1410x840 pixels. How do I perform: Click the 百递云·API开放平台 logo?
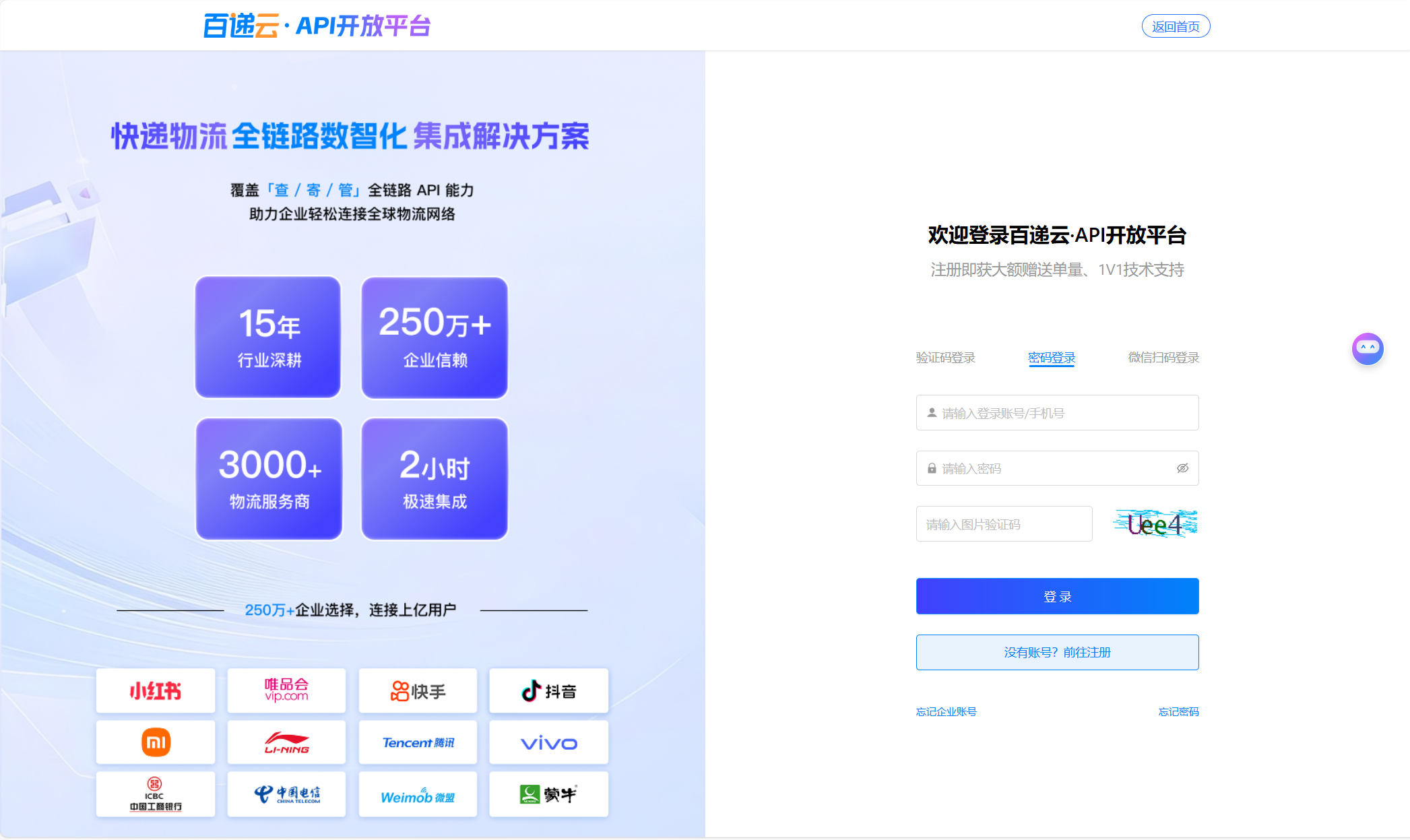pos(317,26)
